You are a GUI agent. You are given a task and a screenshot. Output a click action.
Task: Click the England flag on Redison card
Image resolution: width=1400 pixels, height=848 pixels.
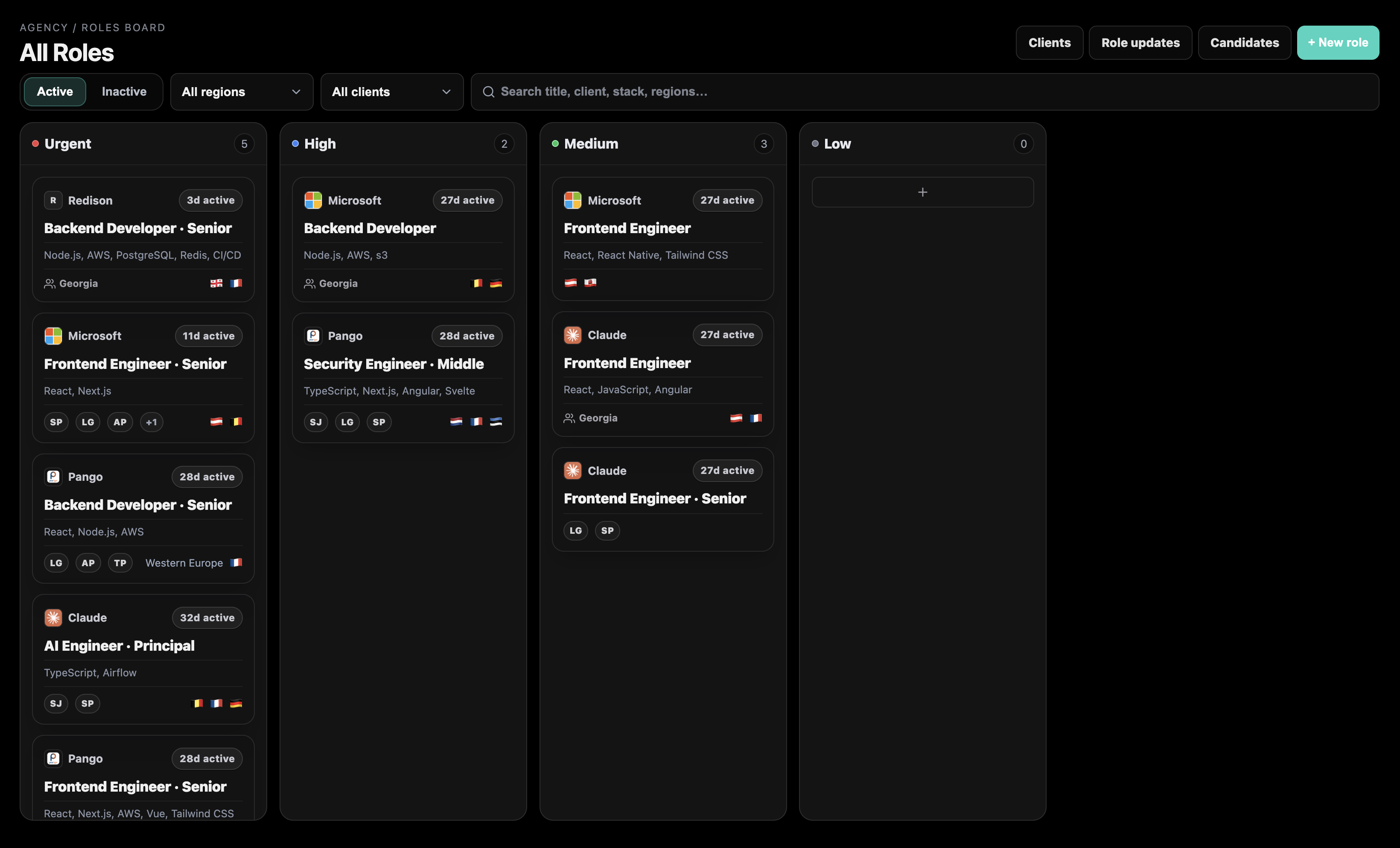click(x=216, y=283)
